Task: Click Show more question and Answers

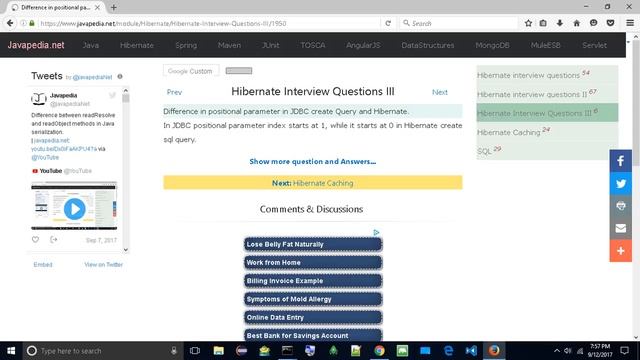Action: pyautogui.click(x=313, y=162)
